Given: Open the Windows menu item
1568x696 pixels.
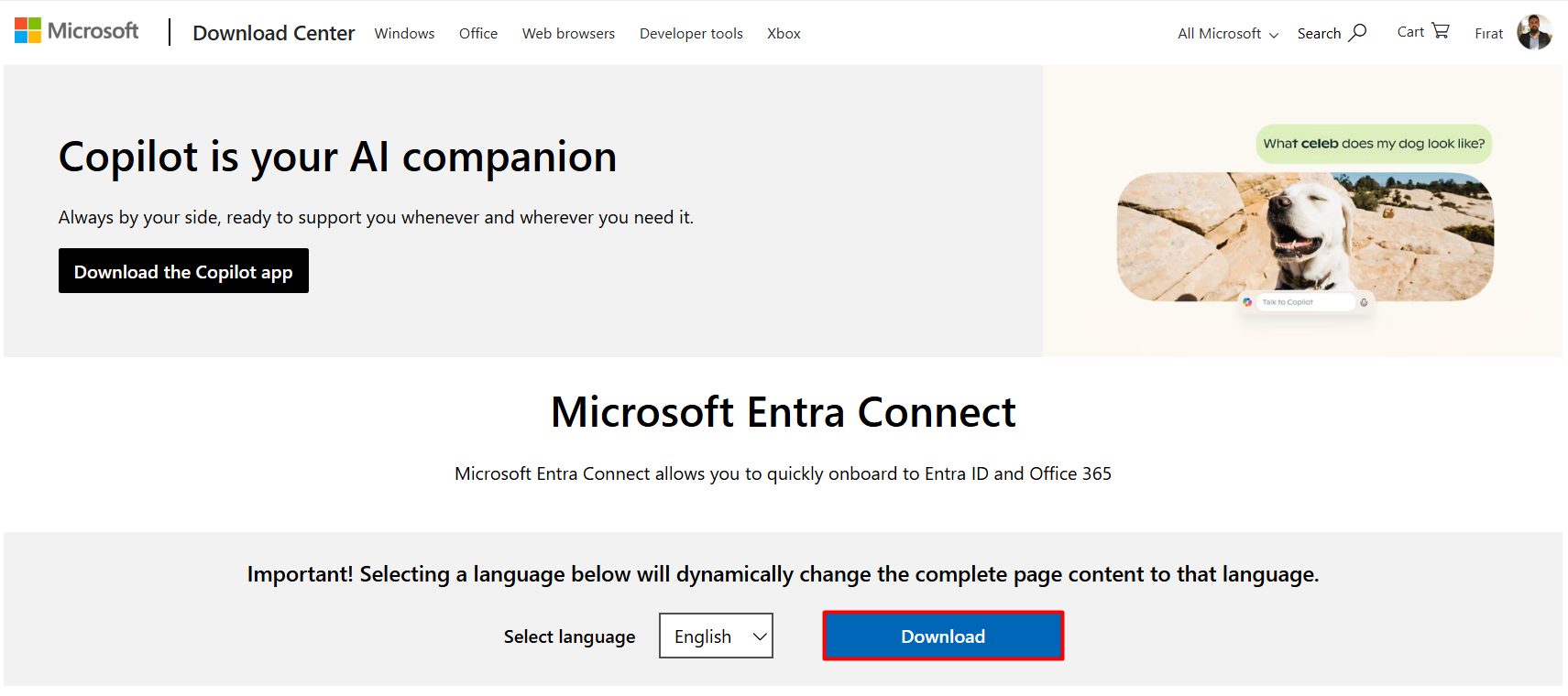Looking at the screenshot, I should pyautogui.click(x=404, y=33).
